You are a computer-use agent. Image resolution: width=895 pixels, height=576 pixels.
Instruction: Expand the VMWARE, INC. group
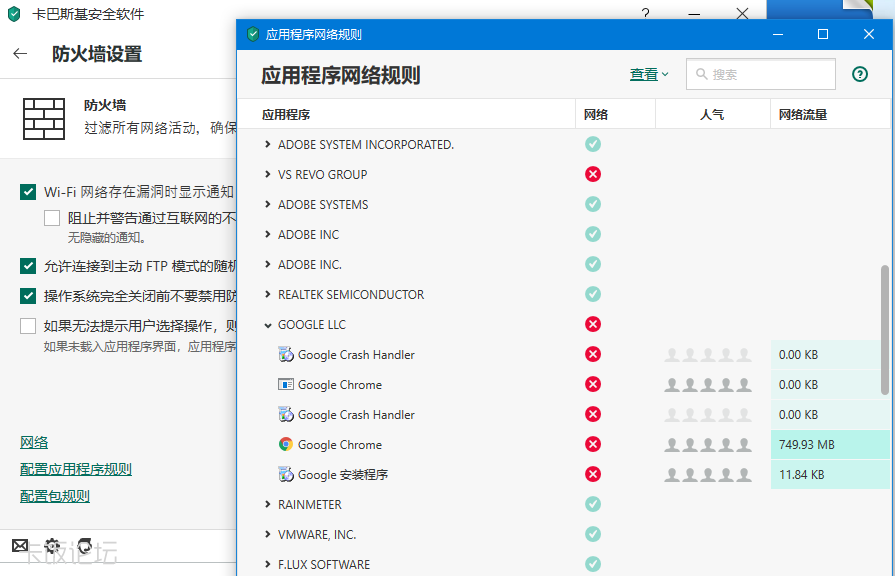point(267,534)
